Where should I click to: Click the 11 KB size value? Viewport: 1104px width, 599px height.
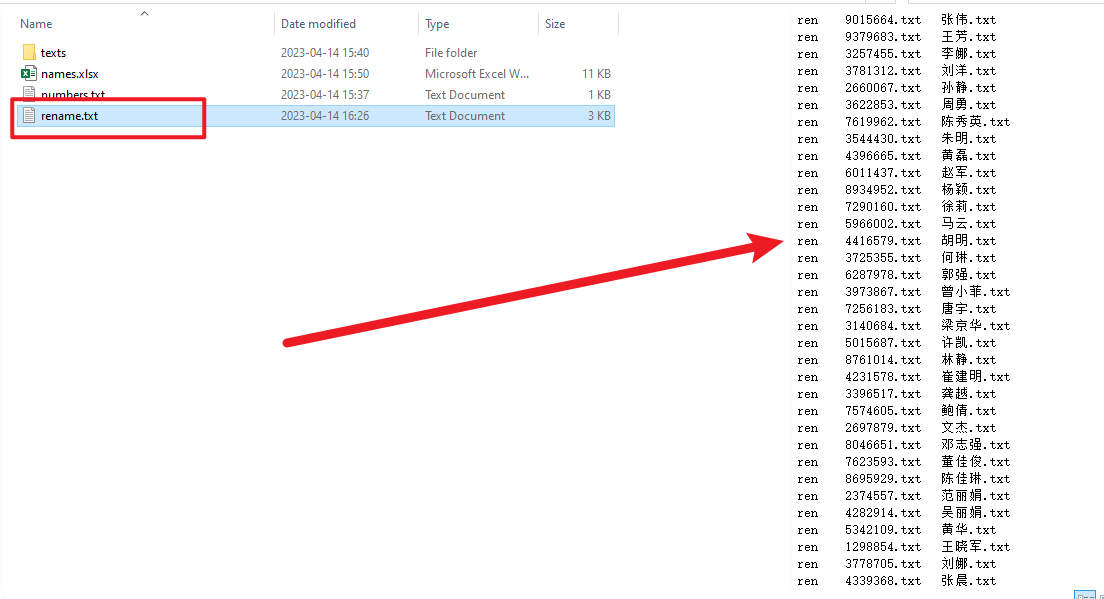[596, 74]
